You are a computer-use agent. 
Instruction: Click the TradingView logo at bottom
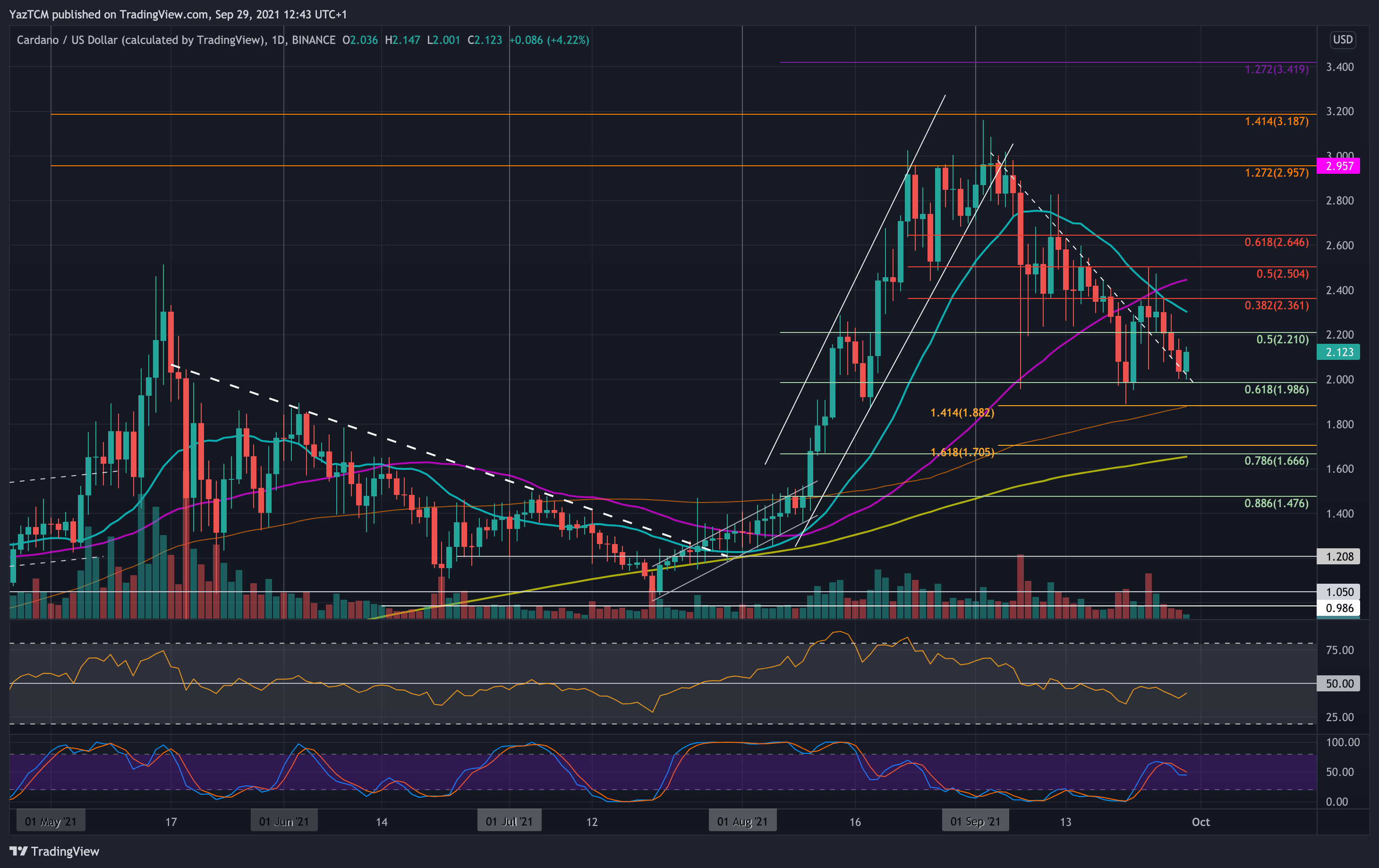click(x=54, y=851)
